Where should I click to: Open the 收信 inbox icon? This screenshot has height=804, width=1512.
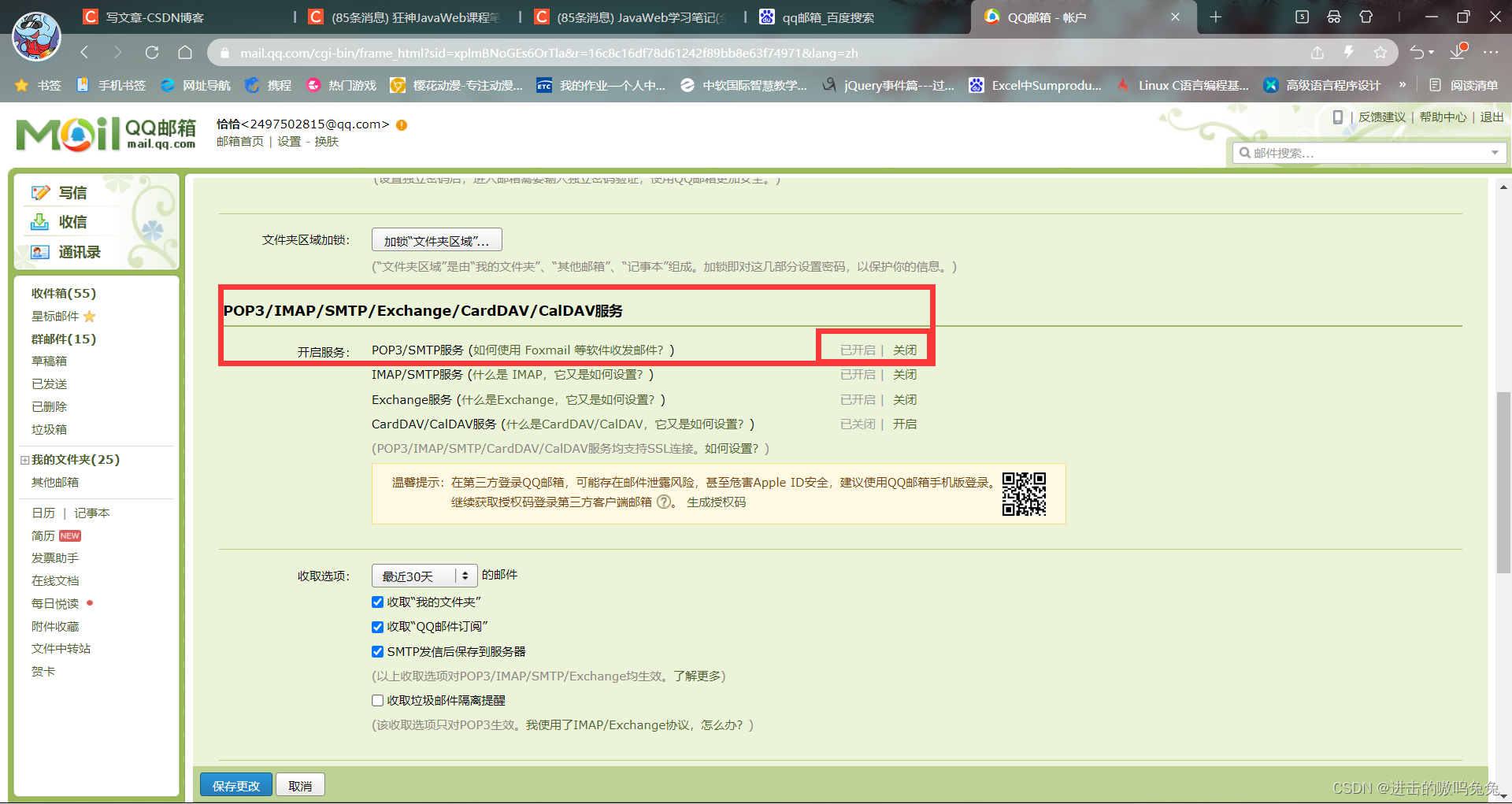coord(41,221)
